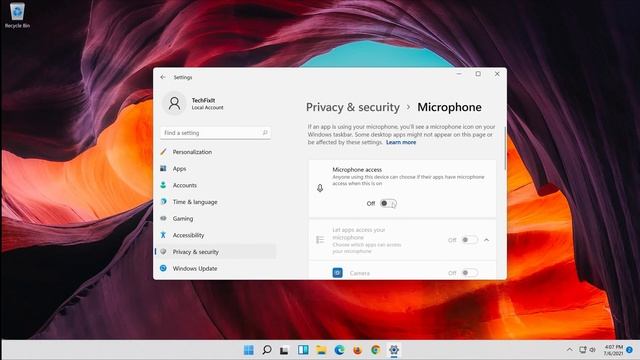Close the Settings window

[x=497, y=74]
